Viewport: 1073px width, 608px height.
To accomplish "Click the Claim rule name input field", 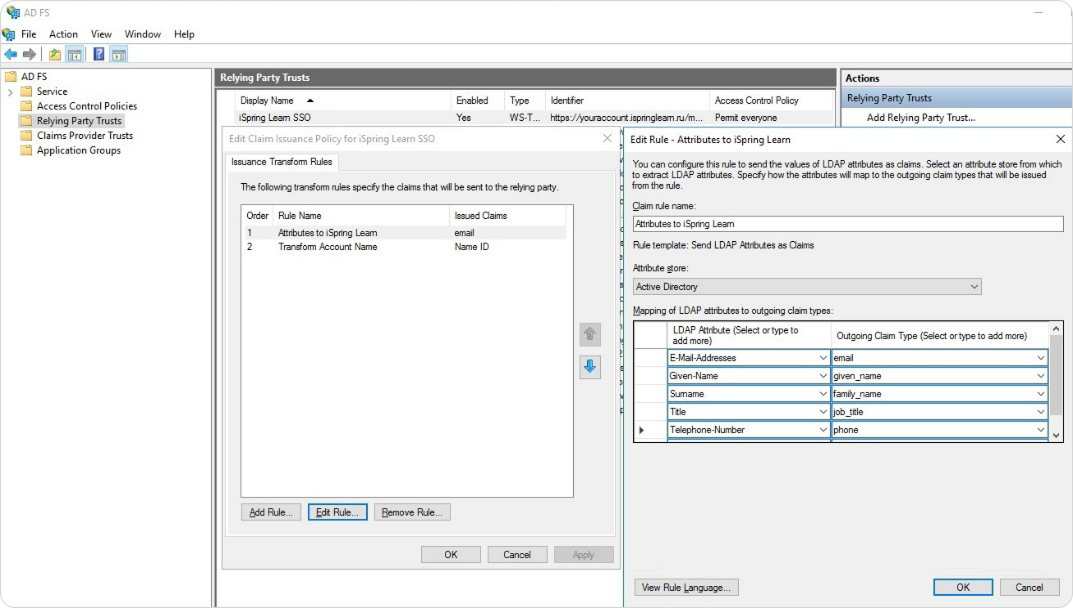I will 848,224.
